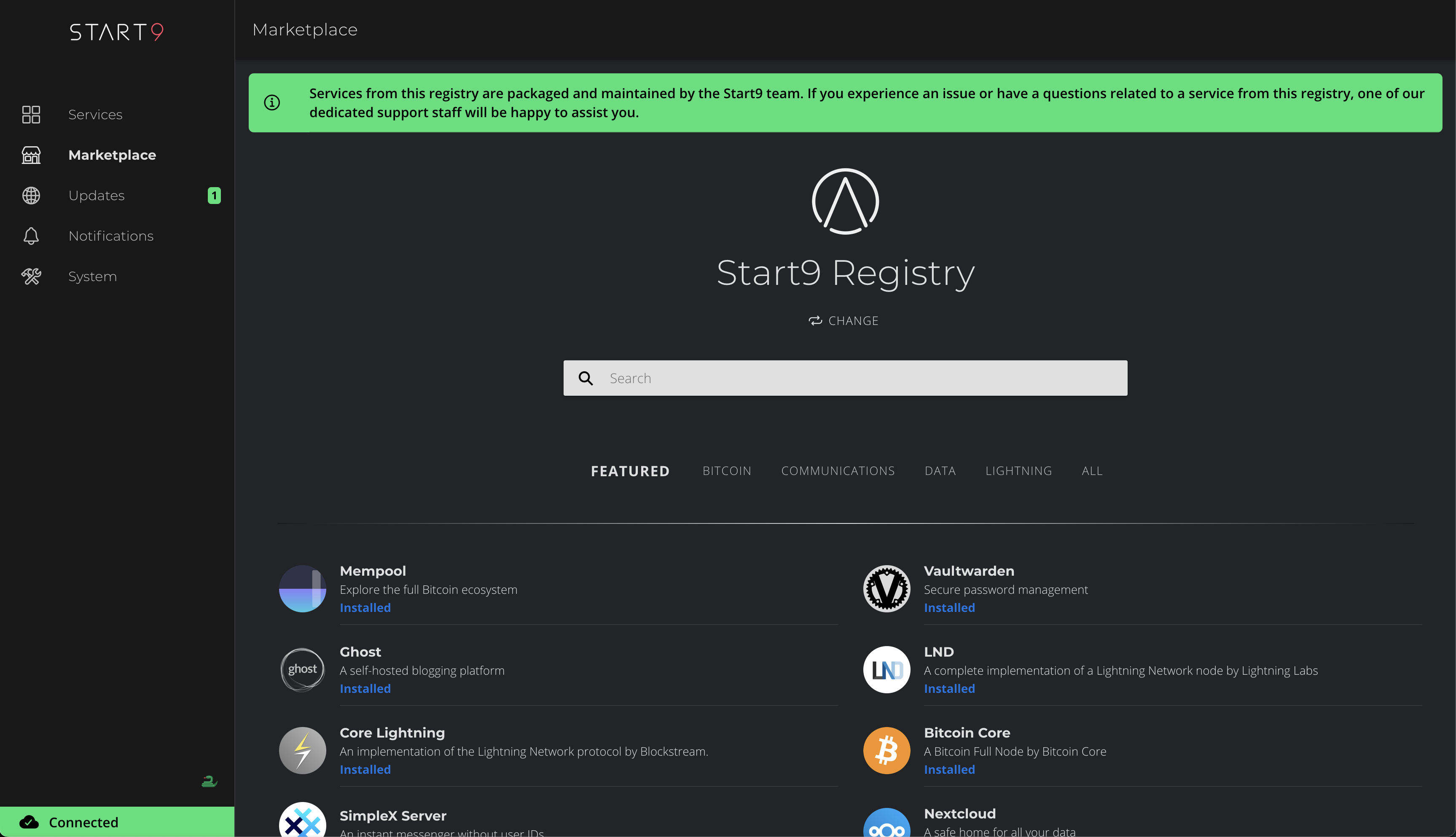
Task: Open the Services grid icon
Action: click(x=31, y=114)
